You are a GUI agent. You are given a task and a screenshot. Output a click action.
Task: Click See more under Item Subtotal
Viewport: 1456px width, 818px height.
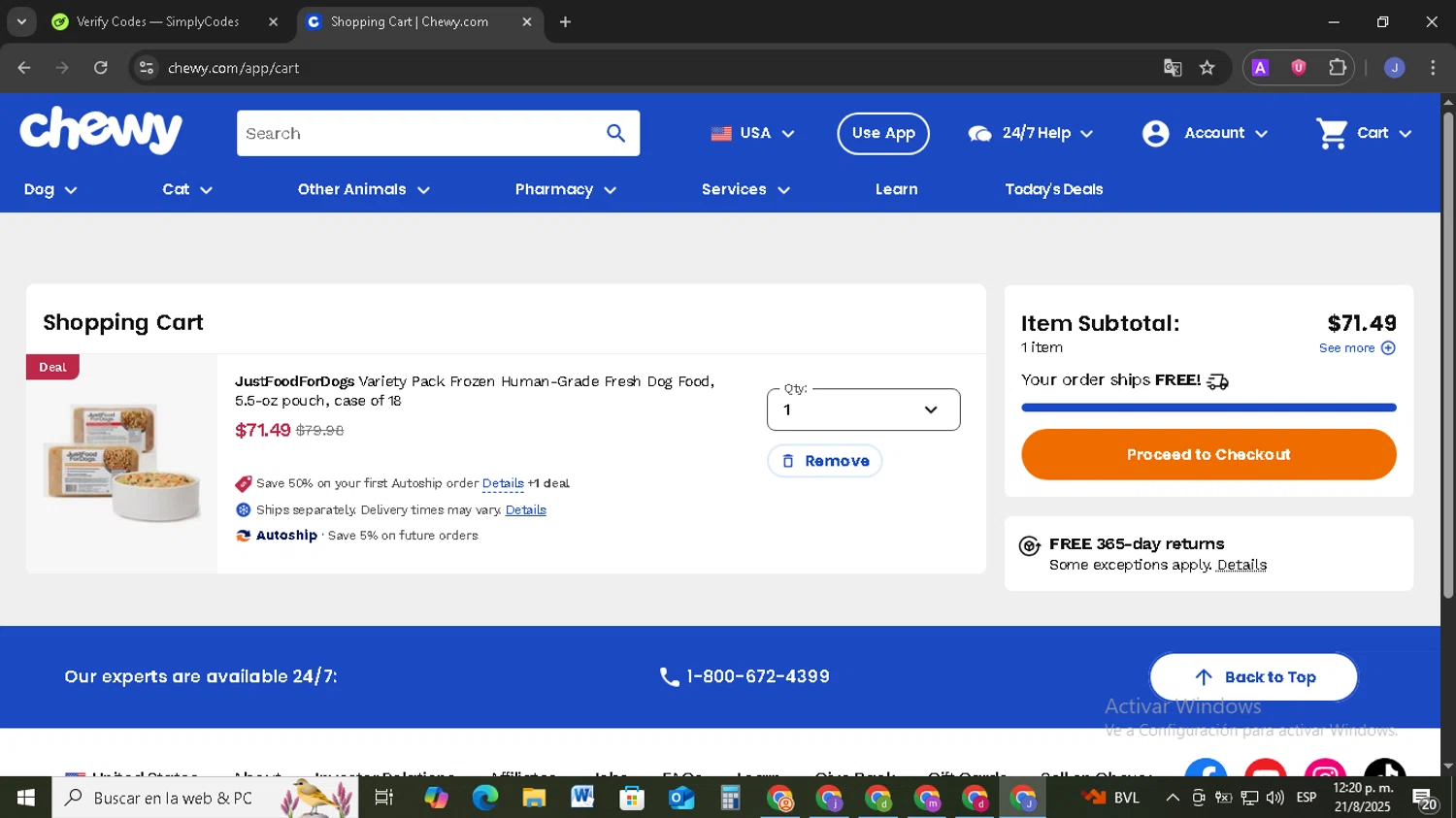click(x=1357, y=347)
